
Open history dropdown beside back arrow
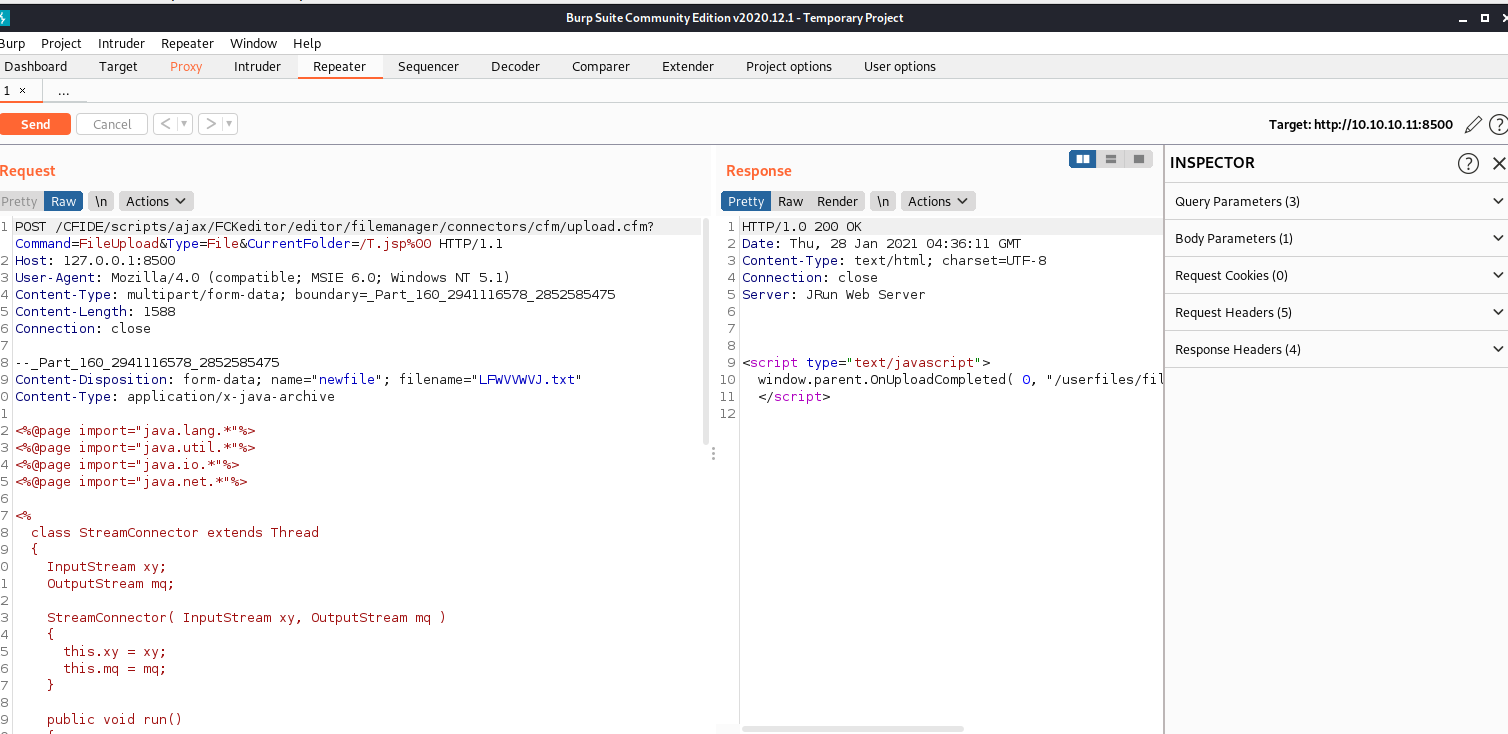[185, 124]
